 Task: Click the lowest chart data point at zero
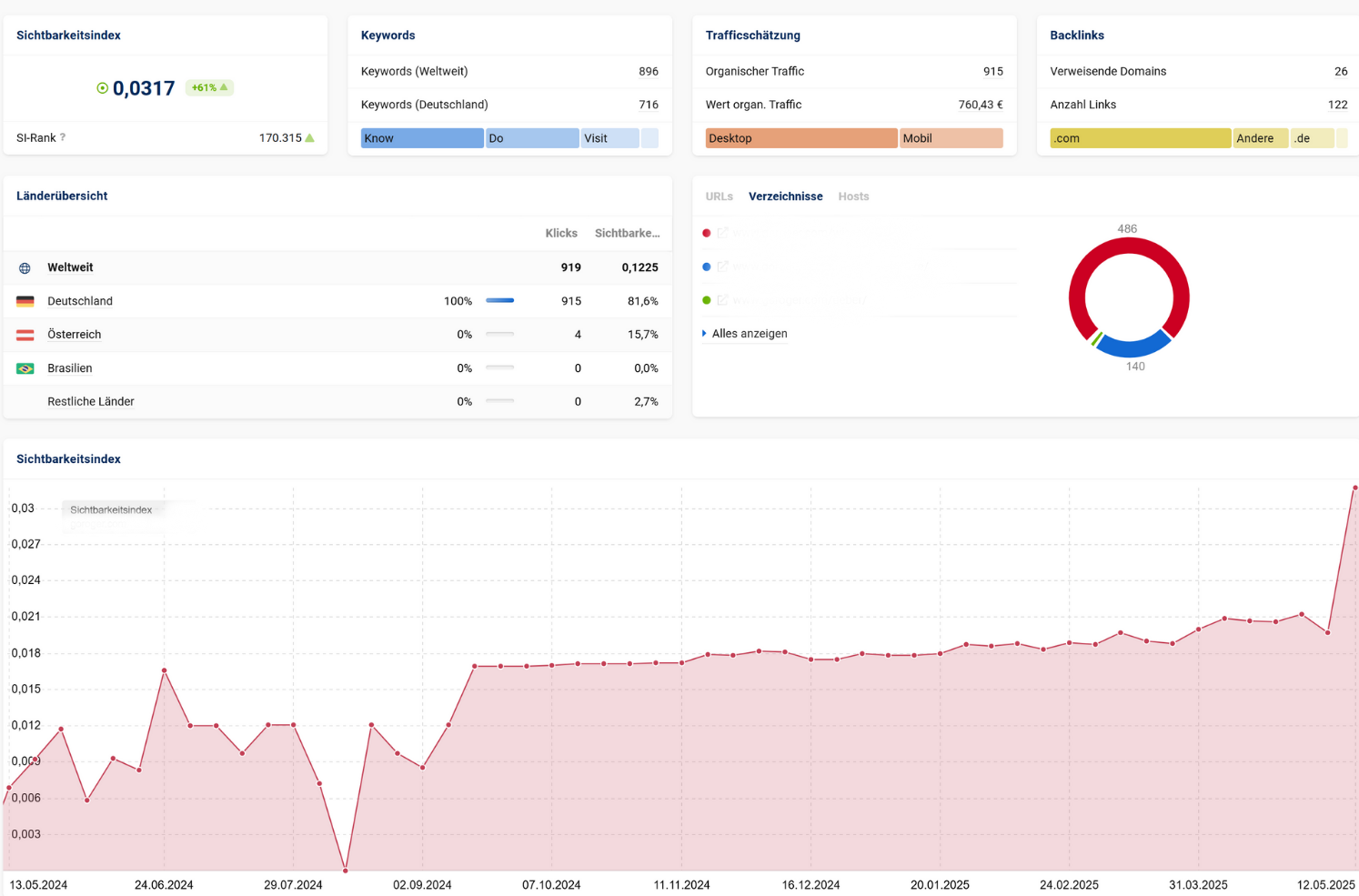[x=346, y=871]
